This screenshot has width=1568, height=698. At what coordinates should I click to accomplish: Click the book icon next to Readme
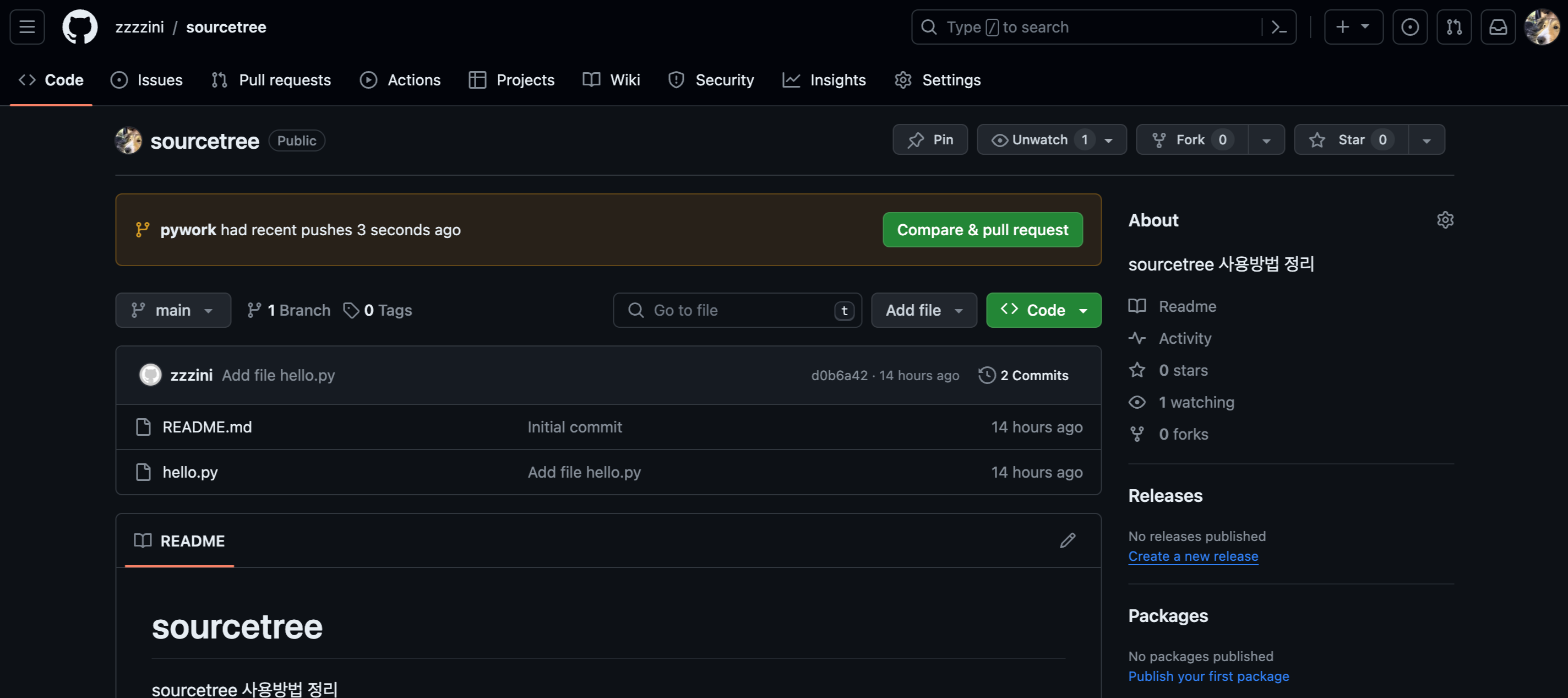click(x=1137, y=306)
